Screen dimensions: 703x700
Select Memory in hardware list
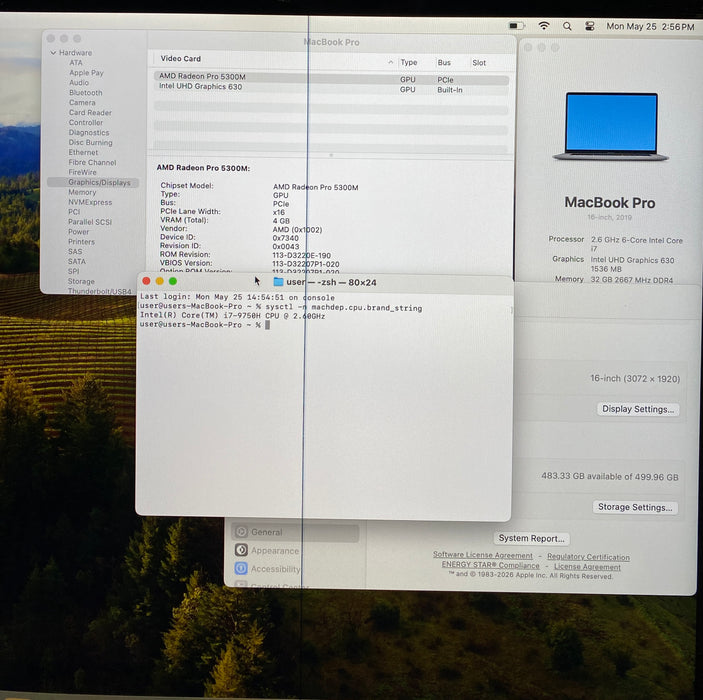pos(82,192)
